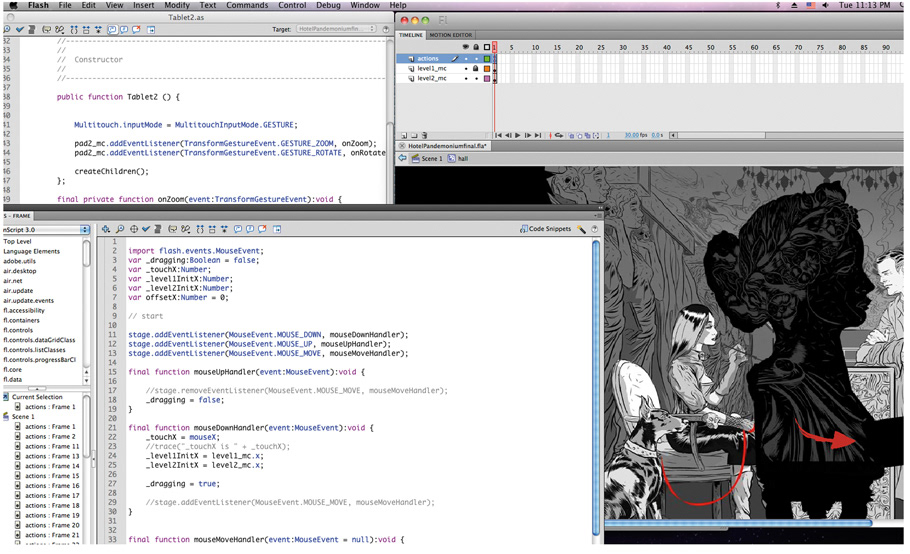Go to Scene 1 in edit bar
The height and width of the screenshot is (554, 910).
427,158
